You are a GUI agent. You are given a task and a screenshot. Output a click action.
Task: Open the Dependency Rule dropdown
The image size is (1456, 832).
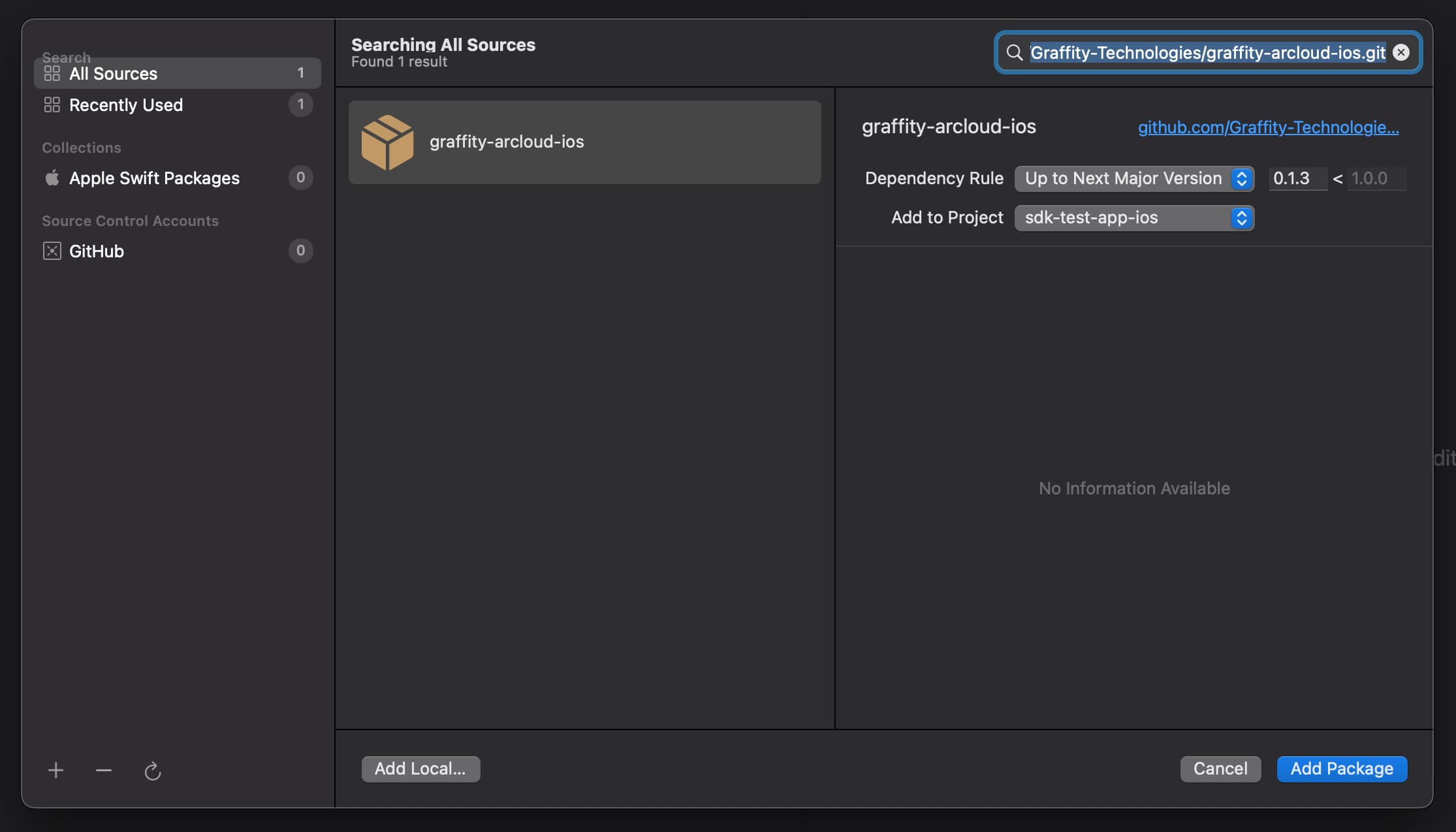pyautogui.click(x=1134, y=178)
